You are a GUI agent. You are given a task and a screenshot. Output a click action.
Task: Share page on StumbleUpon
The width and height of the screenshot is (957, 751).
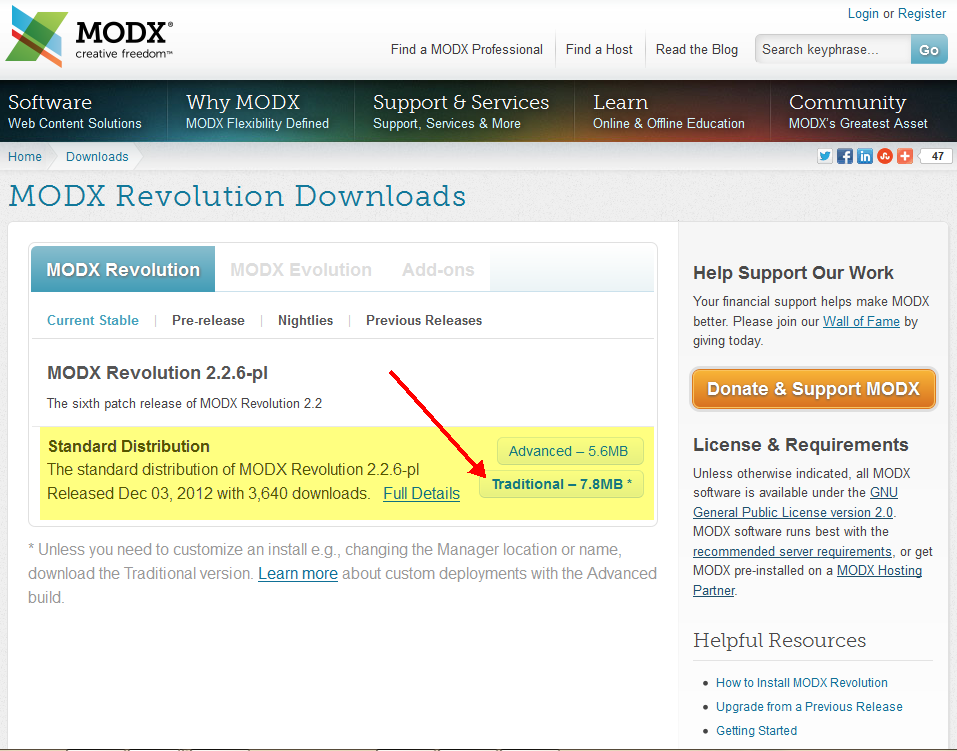click(x=885, y=156)
